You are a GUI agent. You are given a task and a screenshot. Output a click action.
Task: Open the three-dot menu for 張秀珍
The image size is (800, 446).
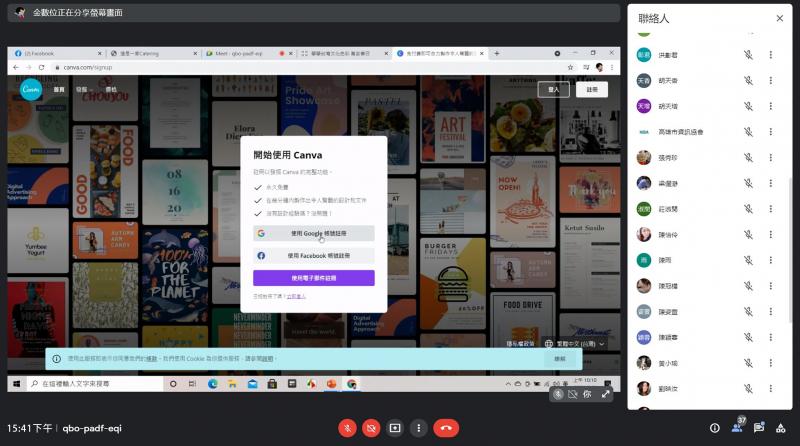(x=770, y=158)
